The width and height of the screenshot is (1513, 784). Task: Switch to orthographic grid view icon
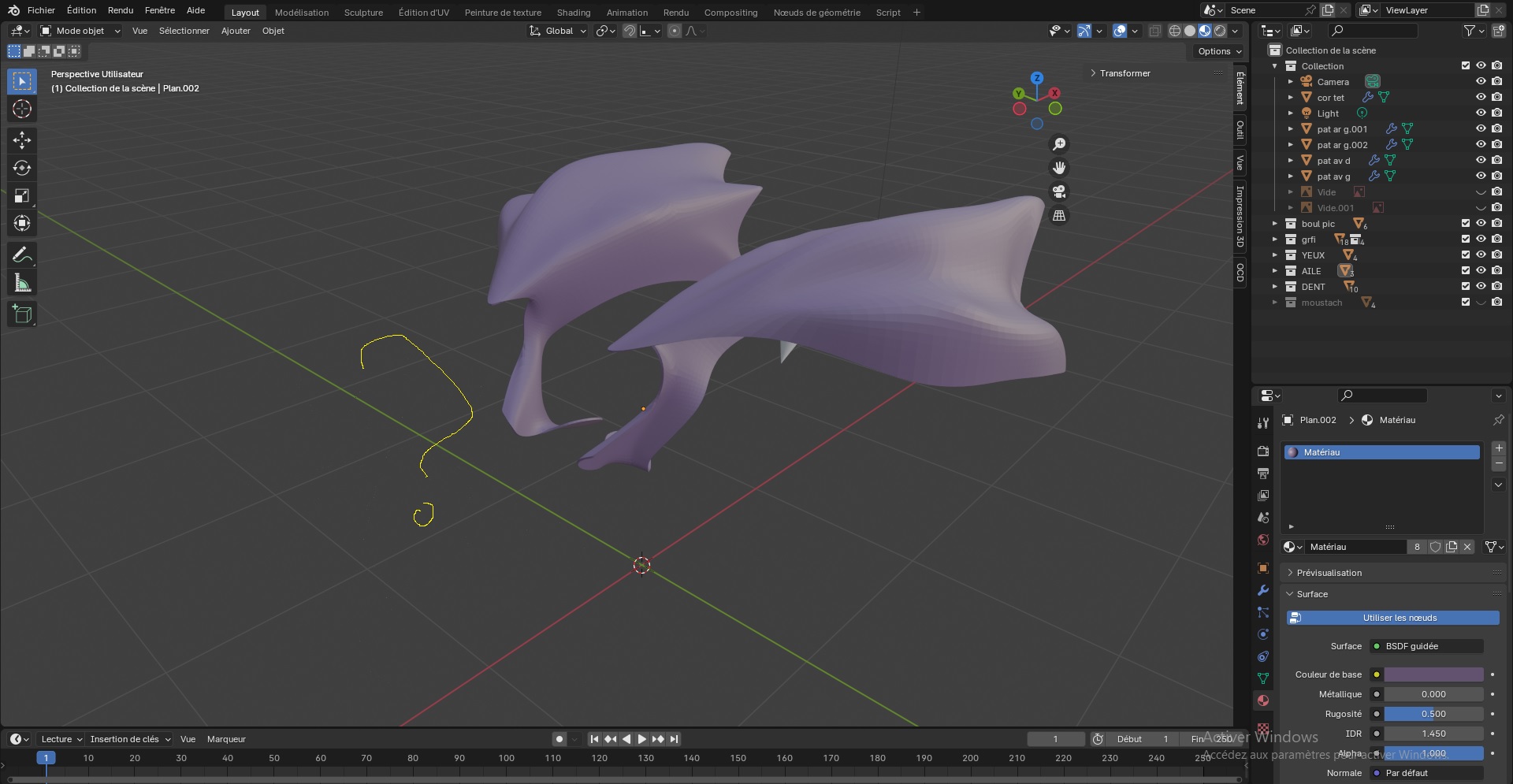(x=1059, y=215)
